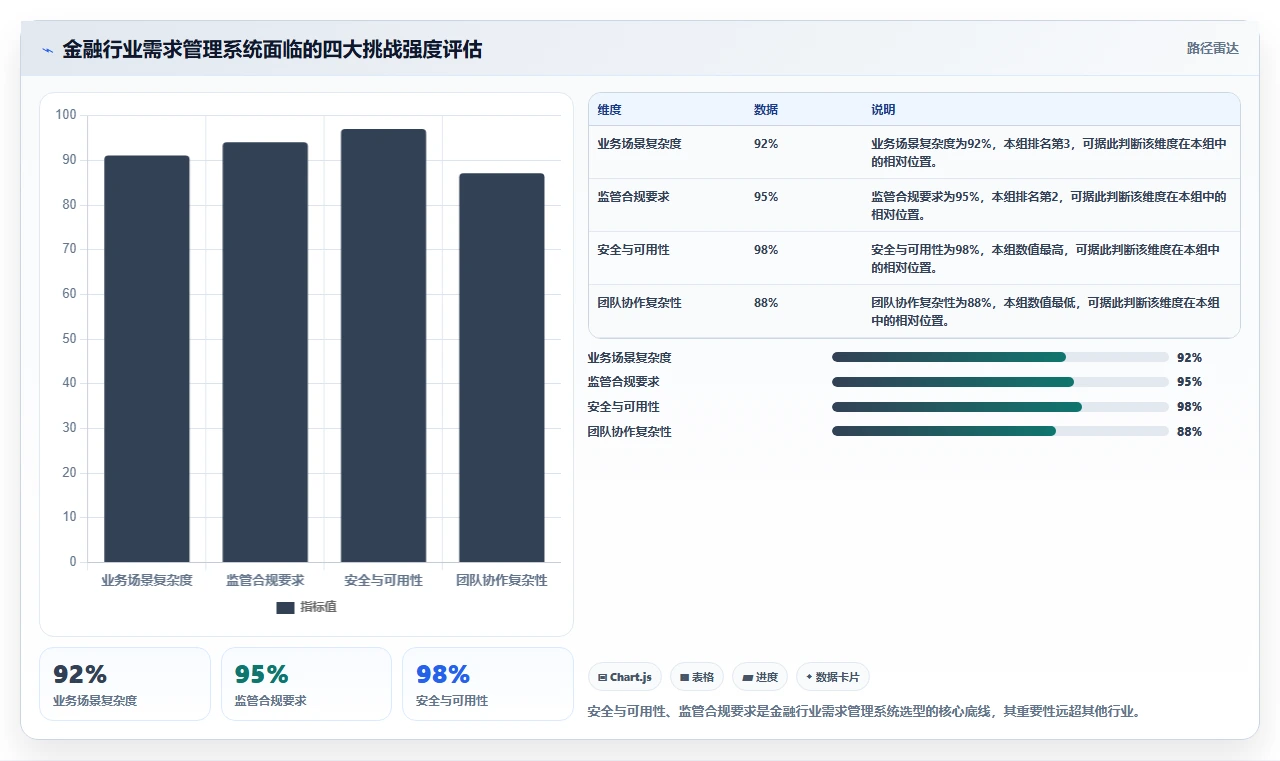Image resolution: width=1280 pixels, height=761 pixels.
Task: Click the 安全与可用性 bar in chart
Action: 383,345
